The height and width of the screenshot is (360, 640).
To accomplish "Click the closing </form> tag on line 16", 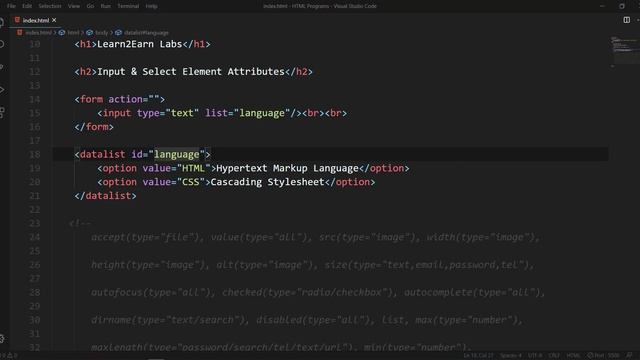I will click(x=94, y=127).
